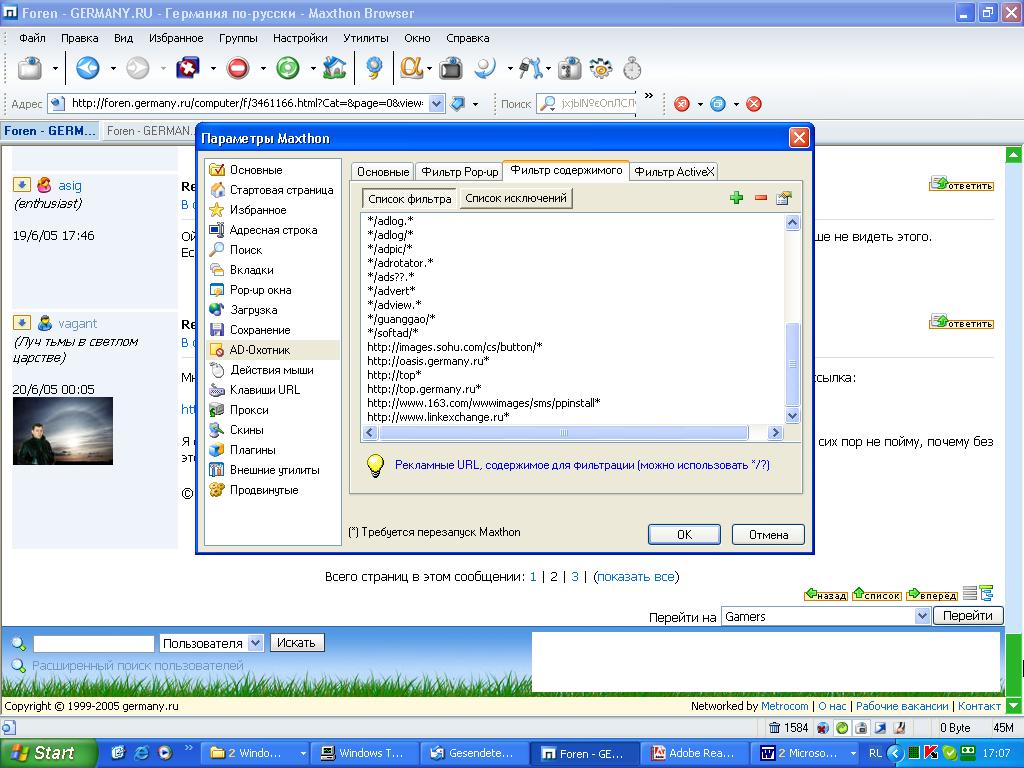Select the */guanggao/* filter entry
This screenshot has width=1024, height=768.
coord(402,319)
